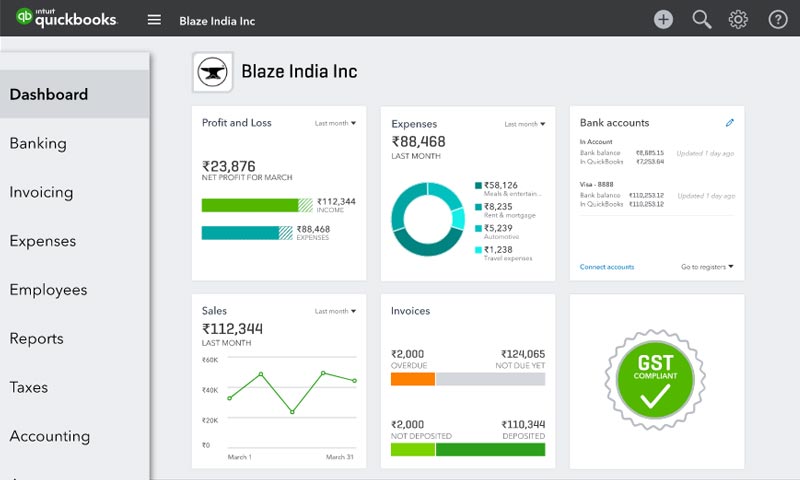800x480 pixels.
Task: Click the Blaze India Inc anvil logo
Action: tap(212, 72)
